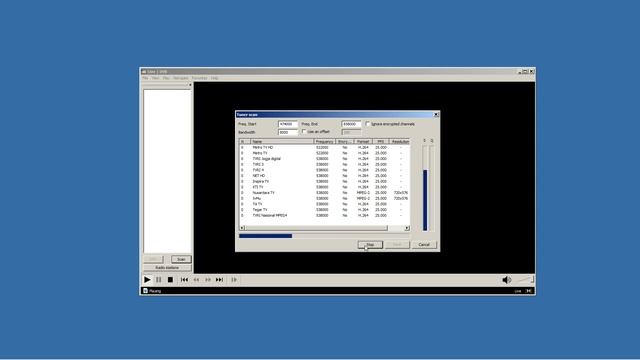This screenshot has height=360, width=640.
Task: Open the Navigate menu
Action: 180,78
